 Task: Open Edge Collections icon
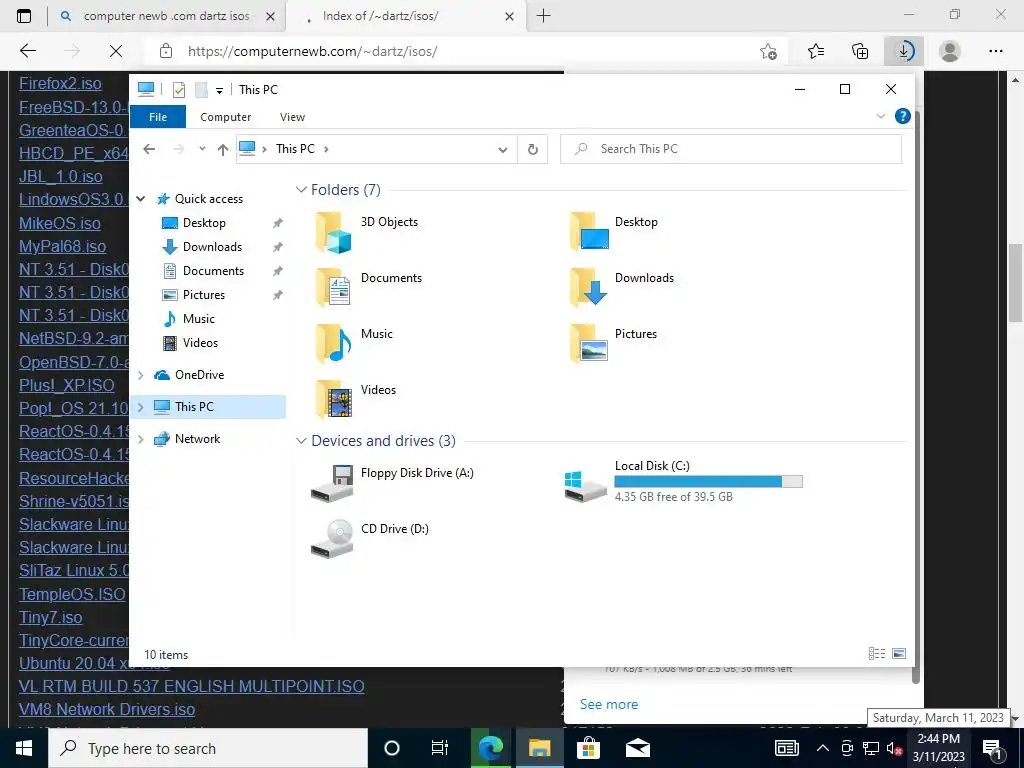pos(860,51)
